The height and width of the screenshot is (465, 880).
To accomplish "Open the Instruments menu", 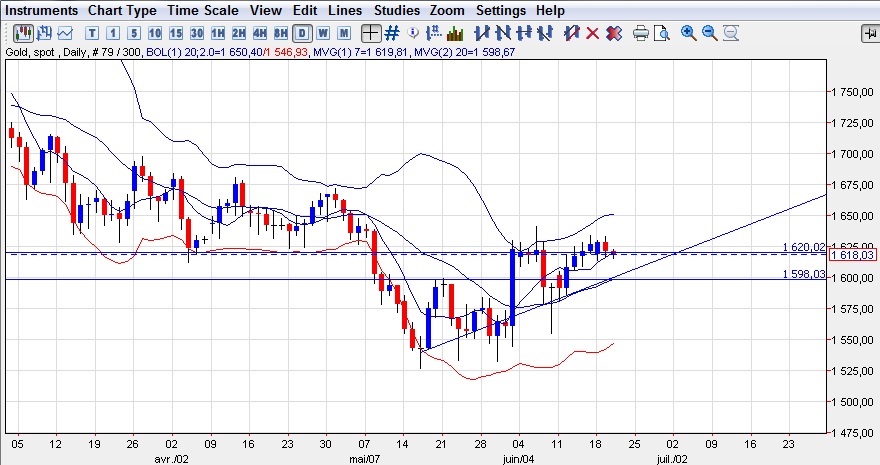I will click(42, 10).
